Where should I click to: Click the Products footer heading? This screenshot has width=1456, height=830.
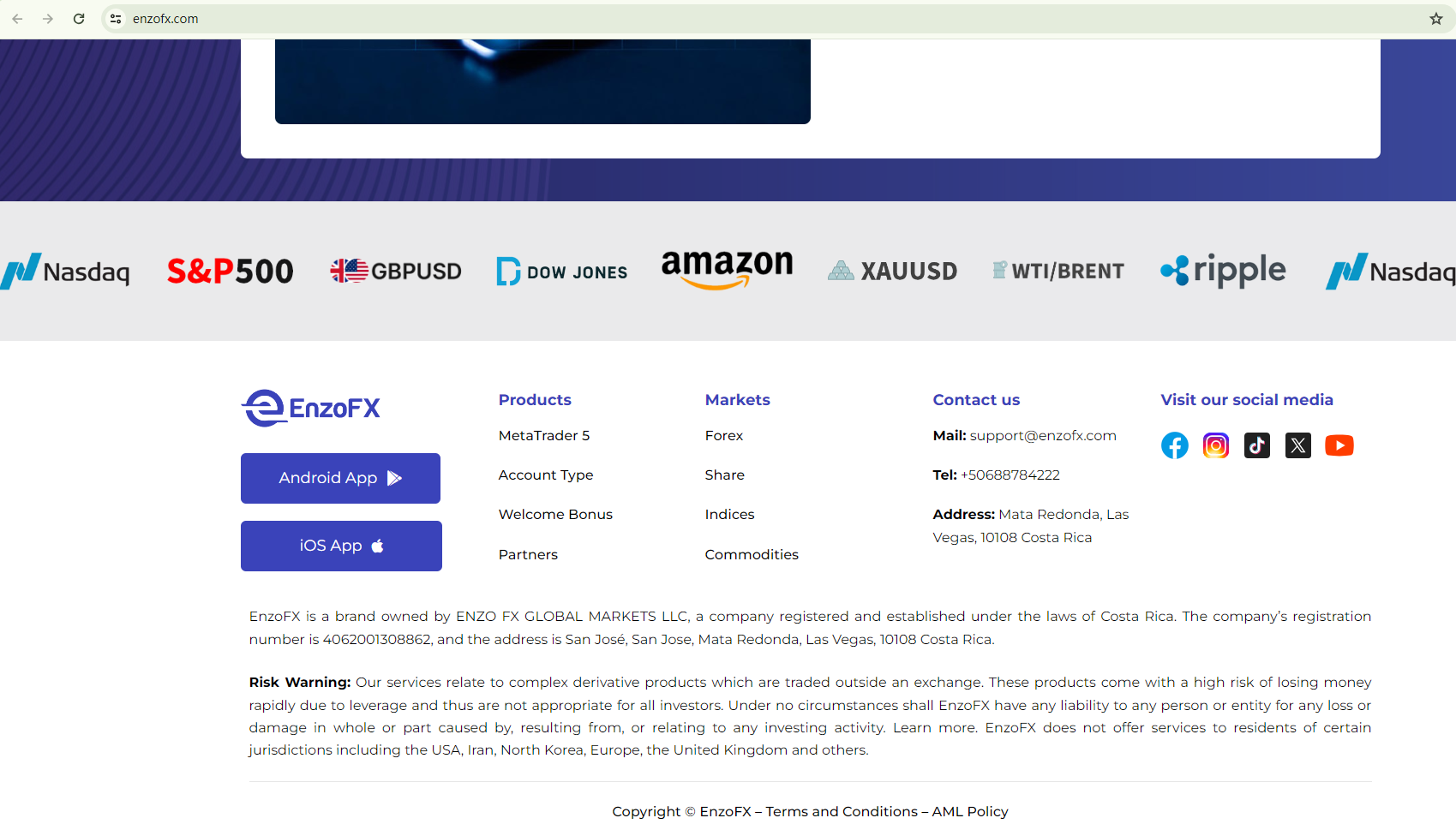[x=535, y=400]
